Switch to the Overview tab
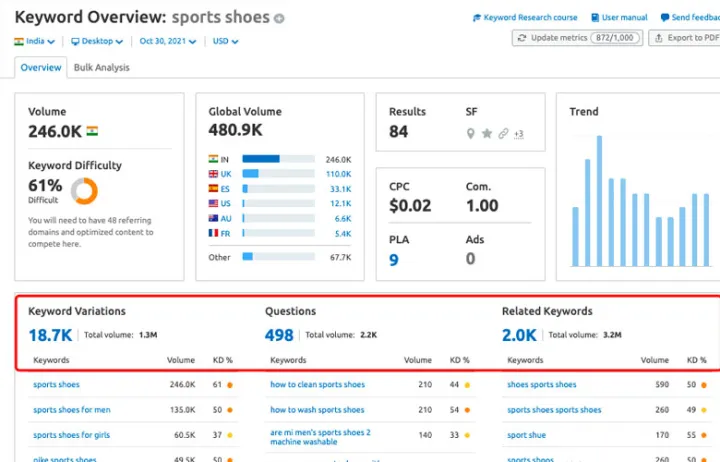 click(x=41, y=68)
